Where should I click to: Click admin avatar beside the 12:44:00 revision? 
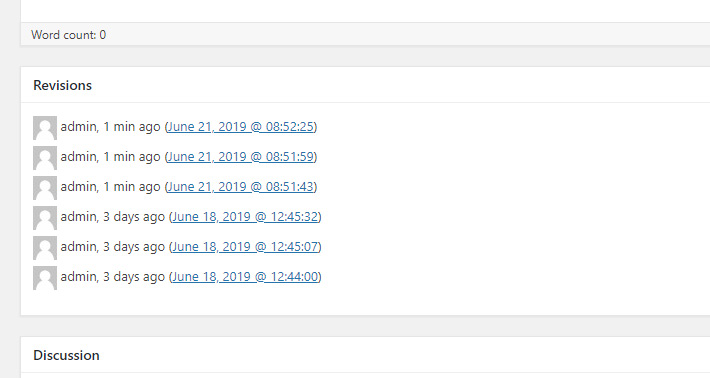click(45, 278)
